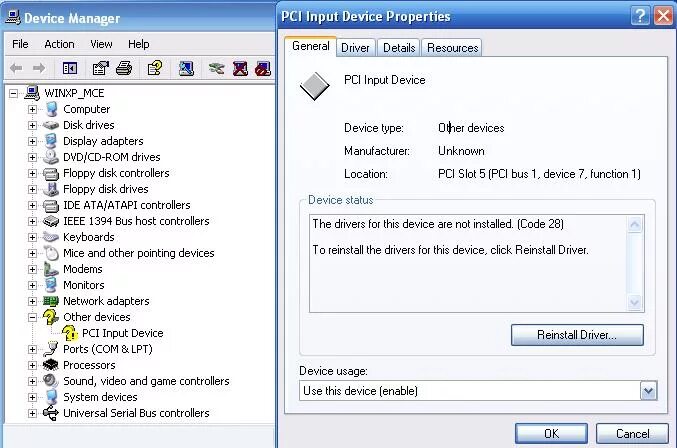The image size is (677, 448).
Task: Open the File menu
Action: (x=20, y=44)
